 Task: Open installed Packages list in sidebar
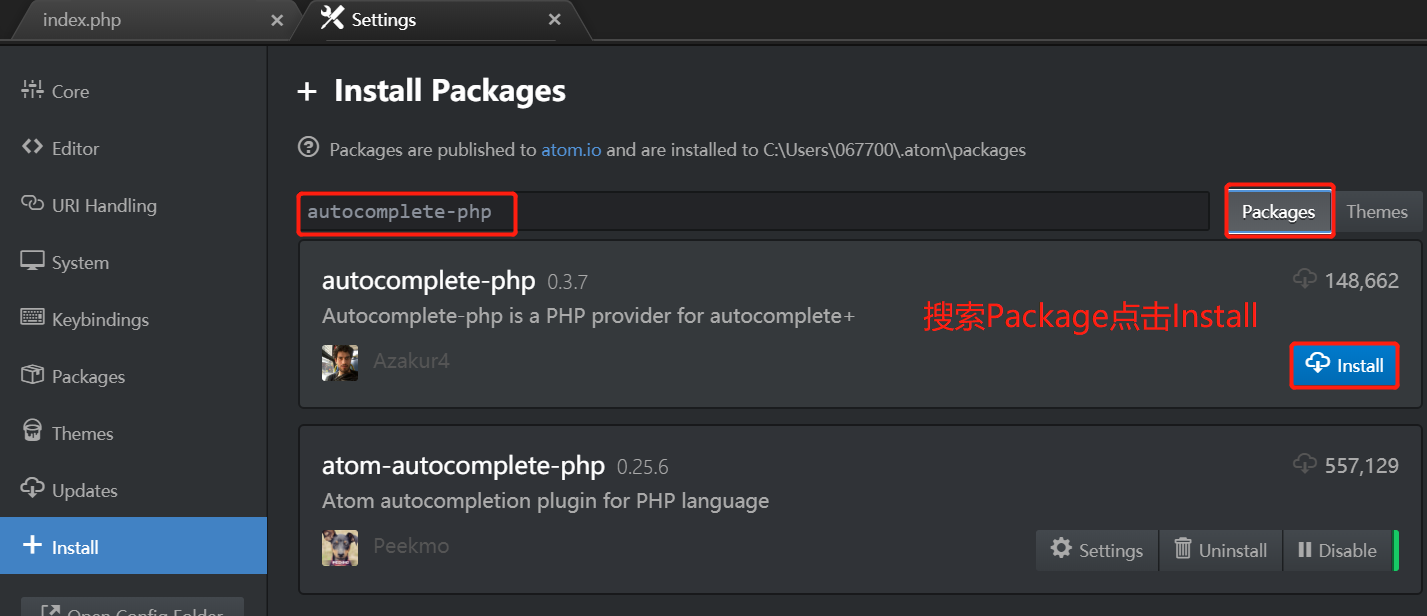(x=88, y=376)
